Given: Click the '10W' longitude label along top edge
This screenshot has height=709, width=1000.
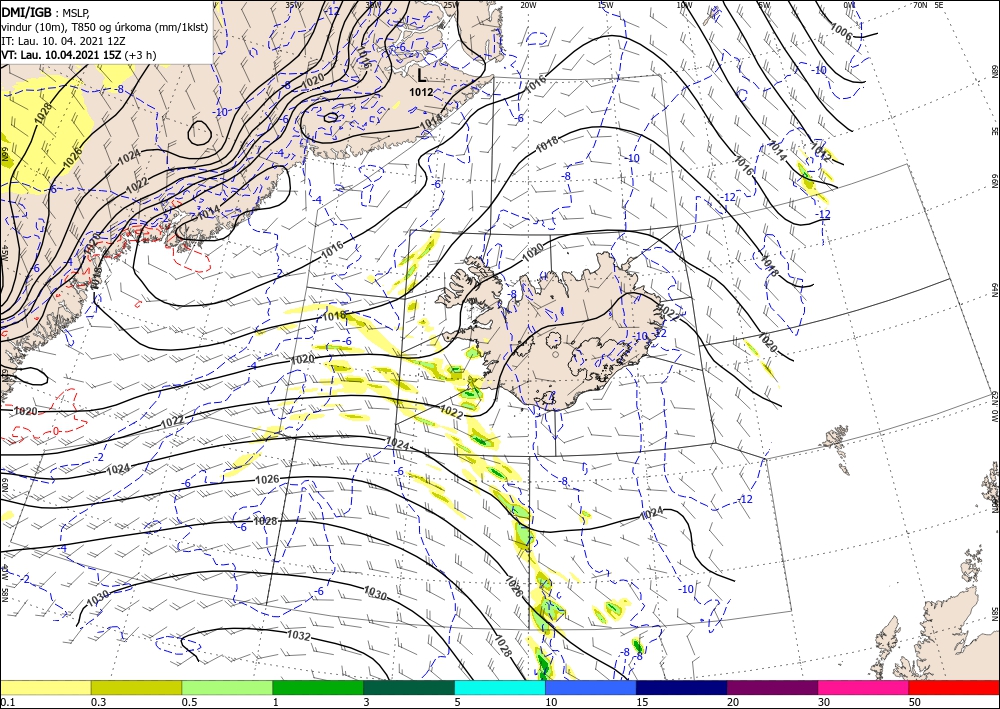Looking at the screenshot, I should click(684, 5).
